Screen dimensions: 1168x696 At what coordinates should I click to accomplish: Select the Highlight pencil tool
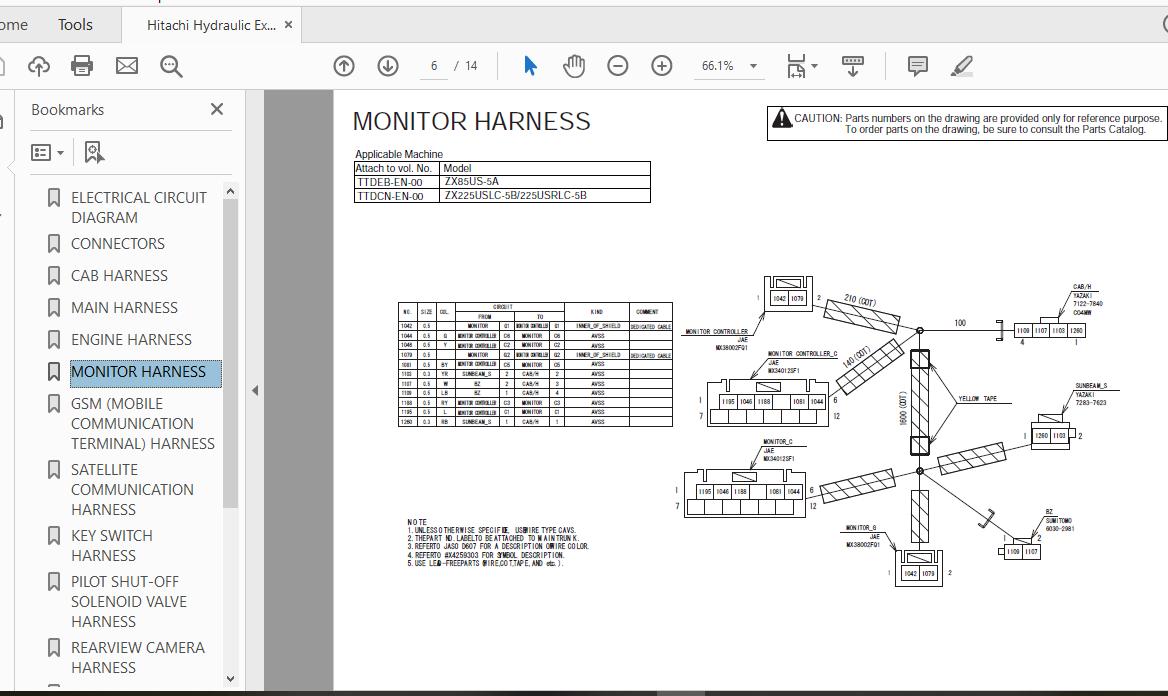(961, 66)
